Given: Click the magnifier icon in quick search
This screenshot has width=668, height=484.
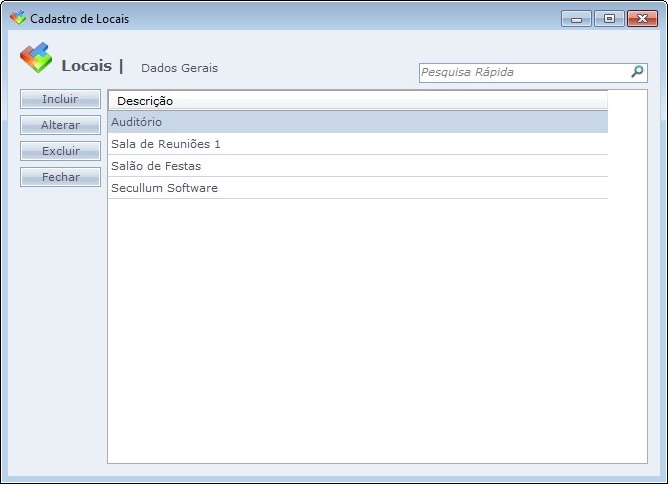Looking at the screenshot, I should tap(637, 72).
